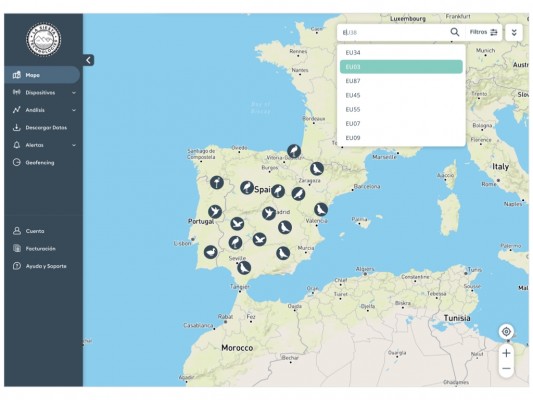Open the Filtros filter options

tap(483, 32)
